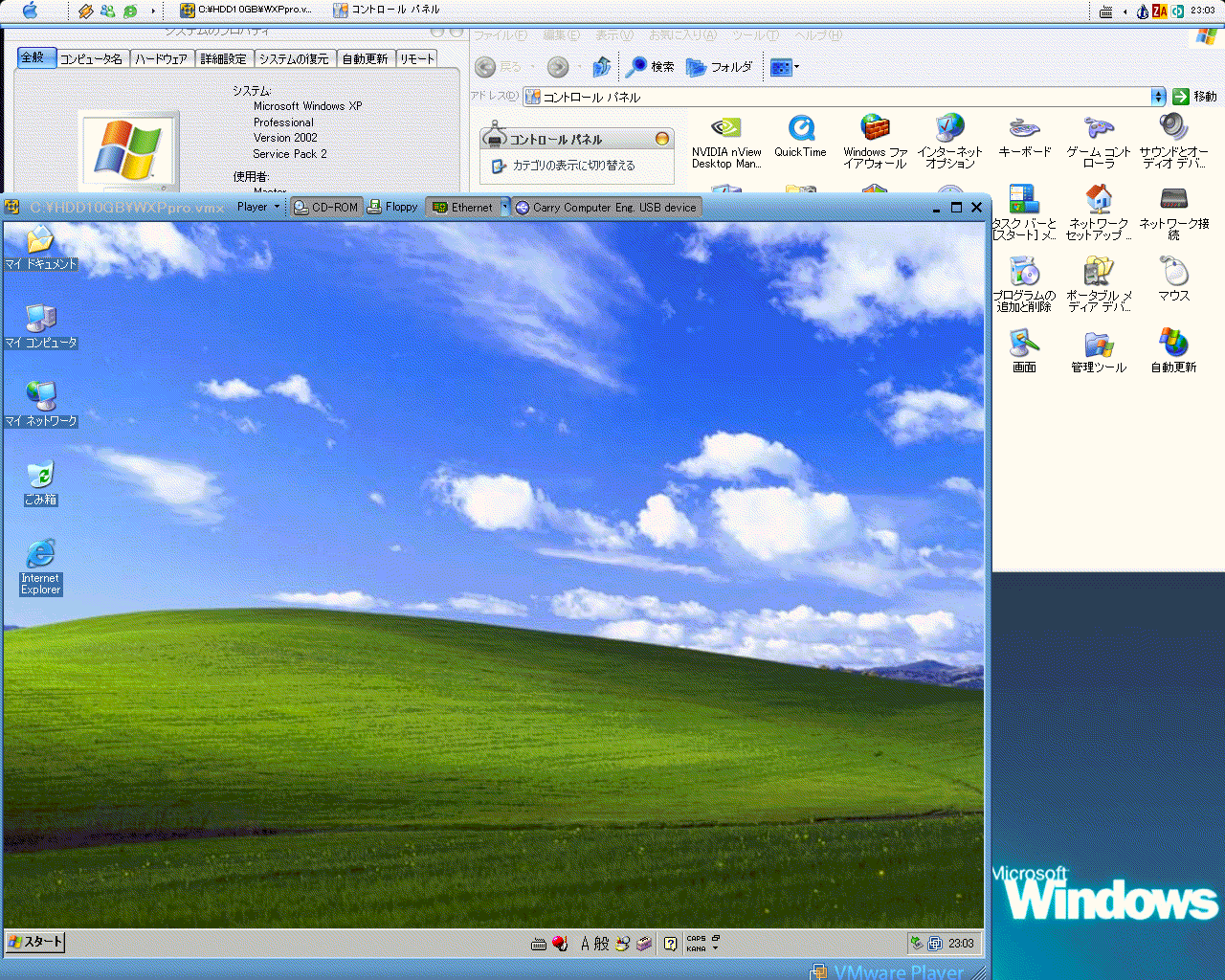Open the Ethernet options dropdown arrow
The width and height of the screenshot is (1225, 980).
coord(505,207)
